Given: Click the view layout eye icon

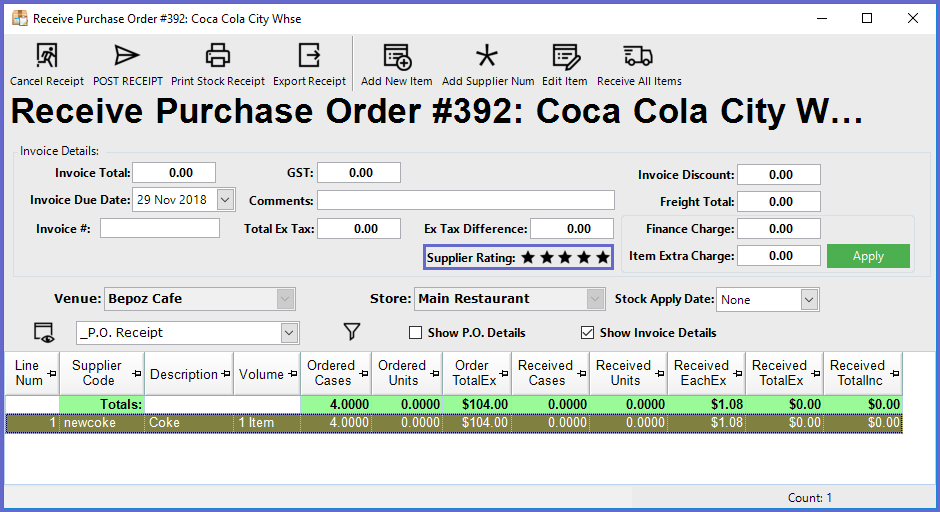Looking at the screenshot, I should point(43,333).
